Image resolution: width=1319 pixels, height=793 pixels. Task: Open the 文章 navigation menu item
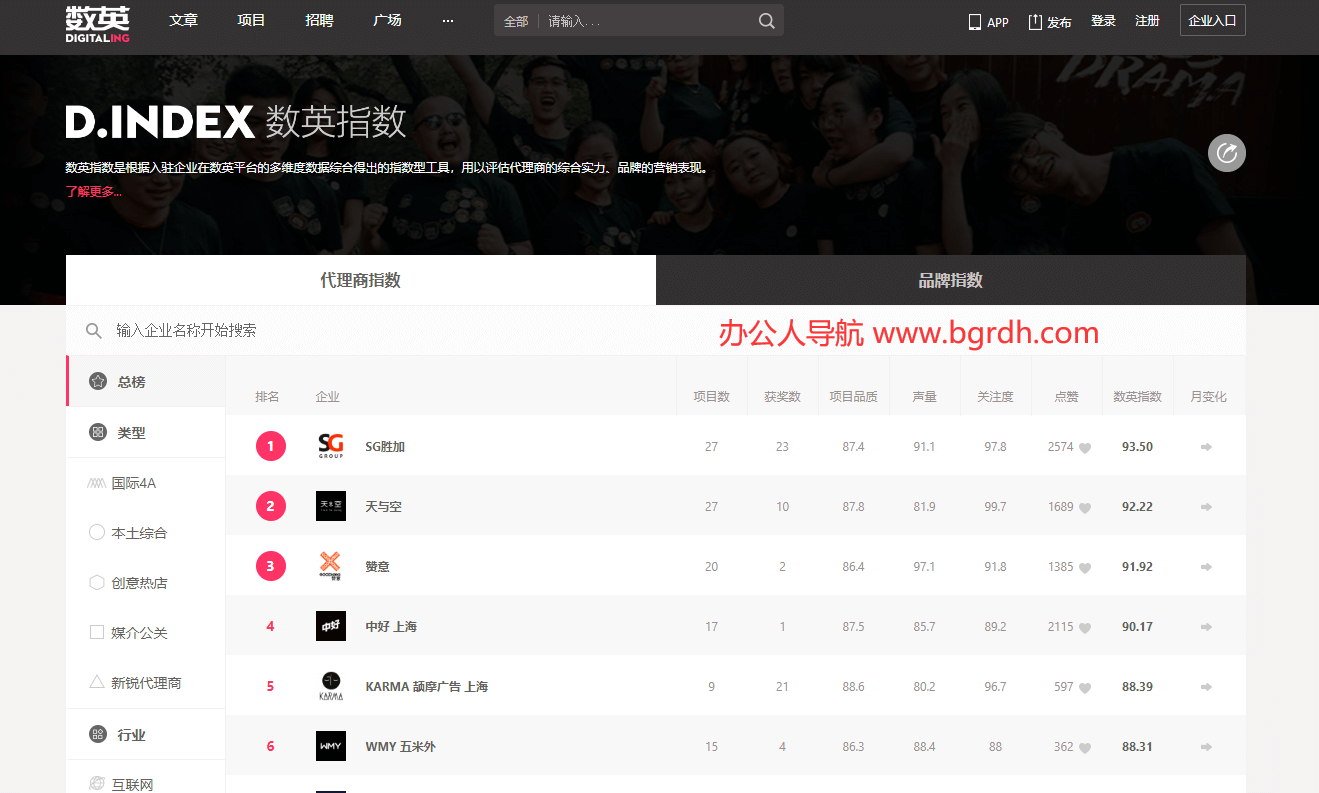tap(184, 20)
